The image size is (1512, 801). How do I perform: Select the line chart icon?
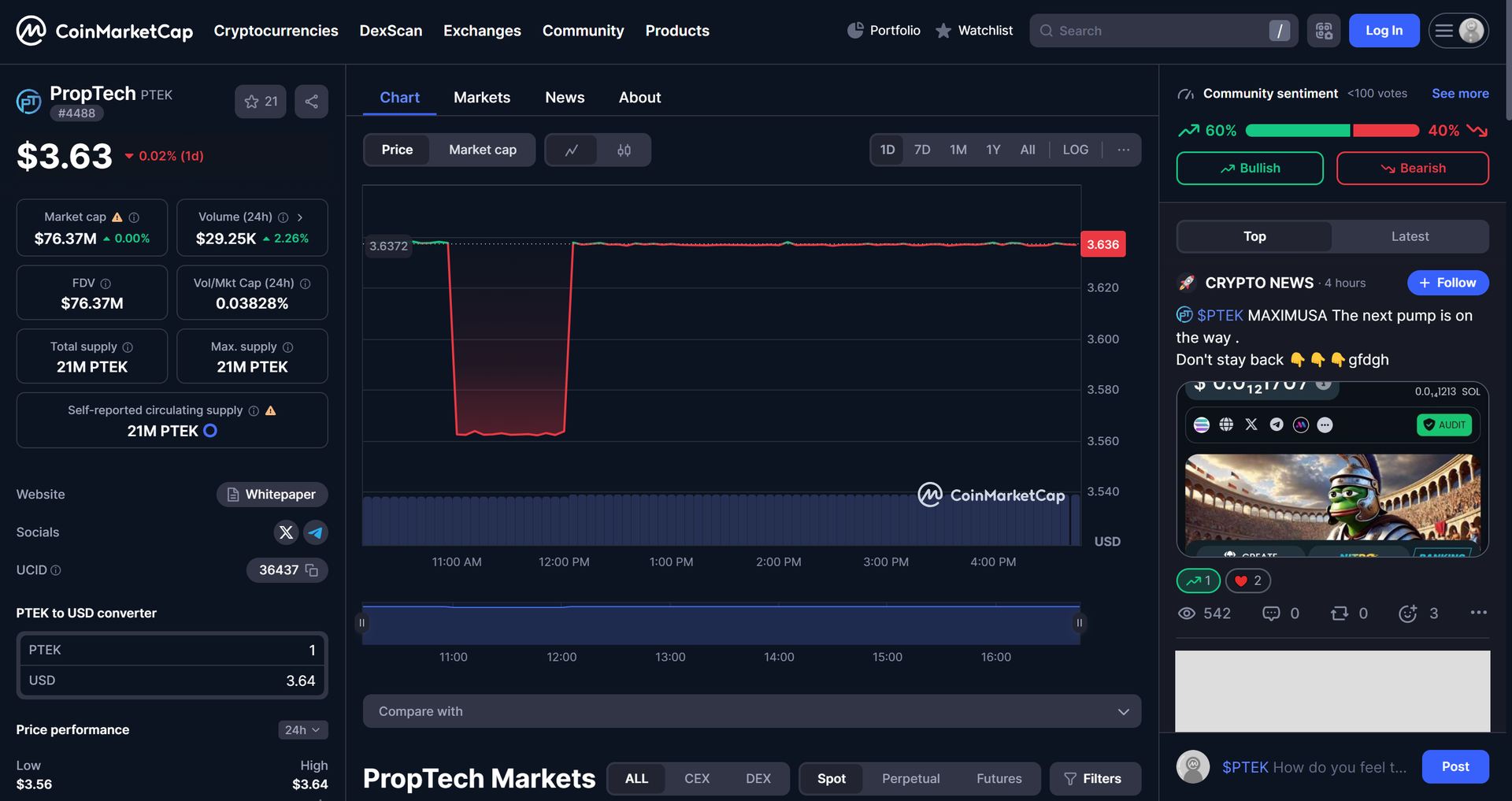pos(571,150)
